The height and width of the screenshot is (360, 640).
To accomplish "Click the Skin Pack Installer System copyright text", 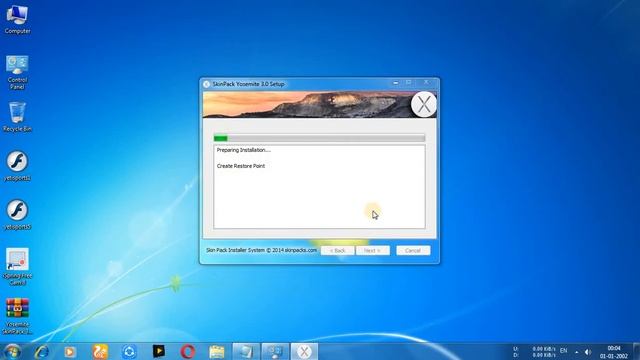I will coord(261,250).
